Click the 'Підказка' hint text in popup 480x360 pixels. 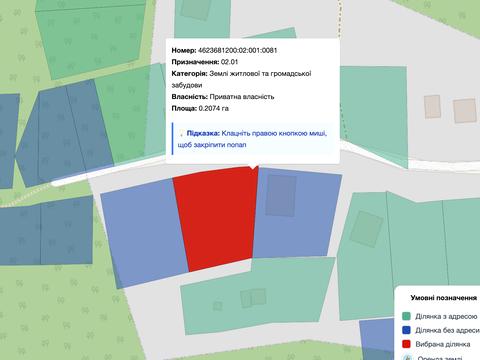tap(252, 139)
